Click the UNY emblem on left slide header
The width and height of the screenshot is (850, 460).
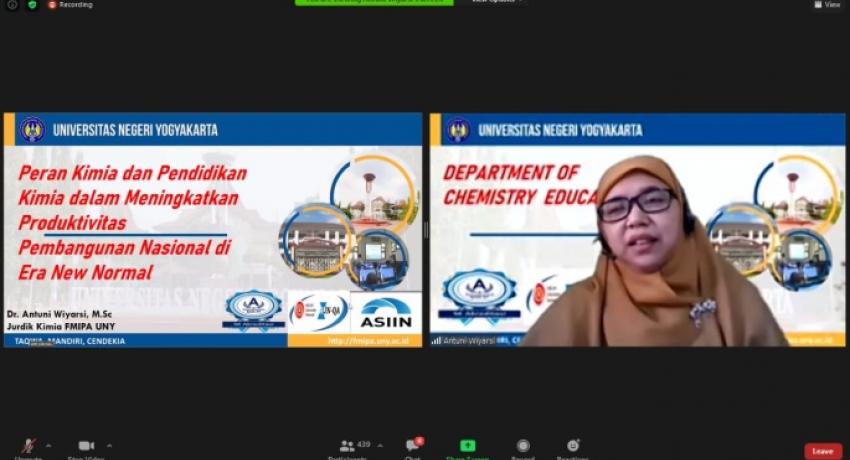(33, 130)
